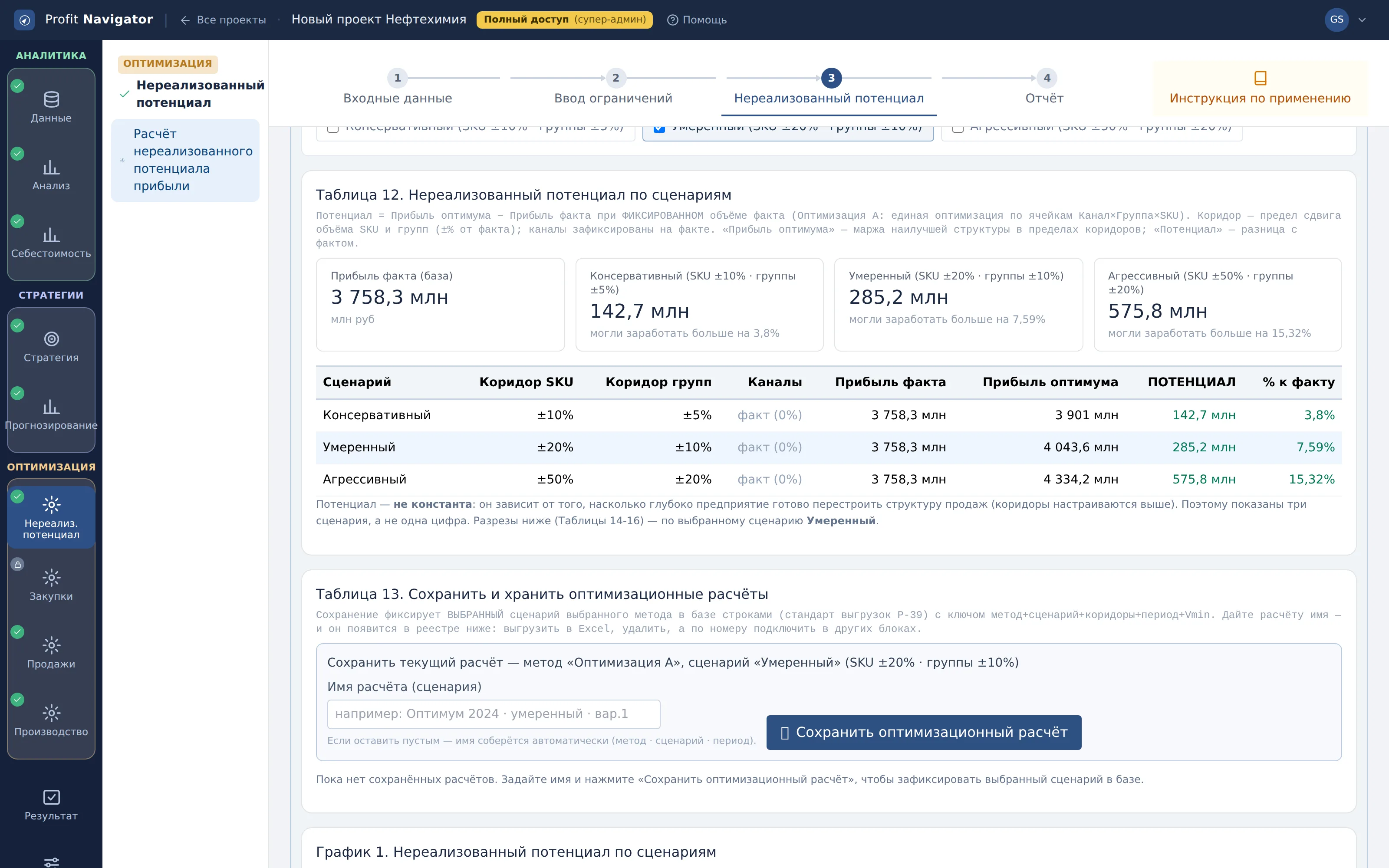
Task: Click the Полный доступ super-admin badge
Action: [564, 20]
